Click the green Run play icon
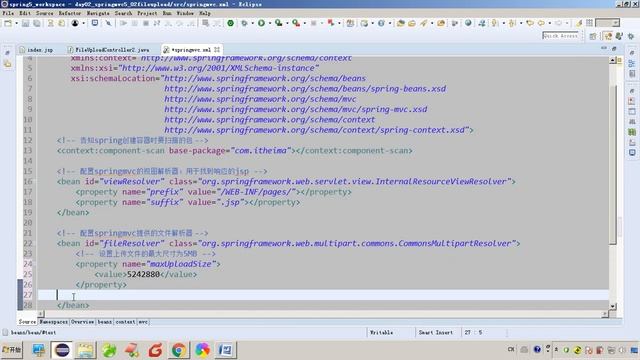The width and height of the screenshot is (640, 360). (261, 23)
